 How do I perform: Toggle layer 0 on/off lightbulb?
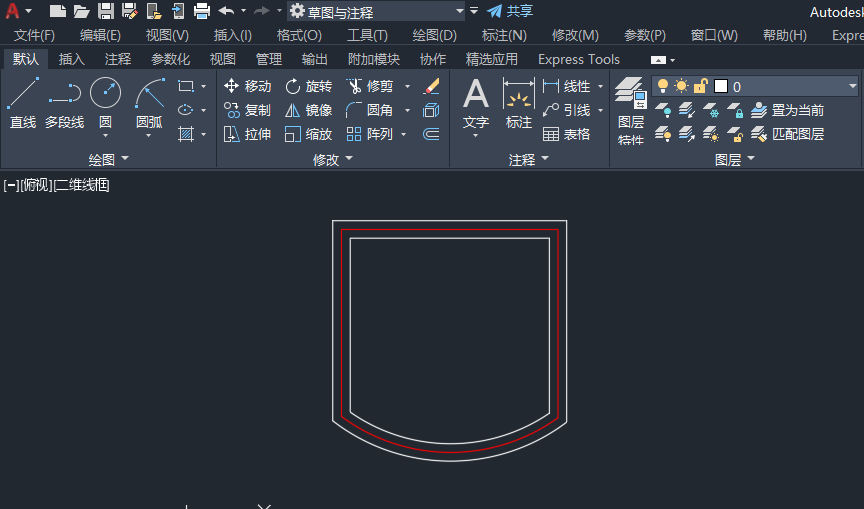(x=663, y=86)
